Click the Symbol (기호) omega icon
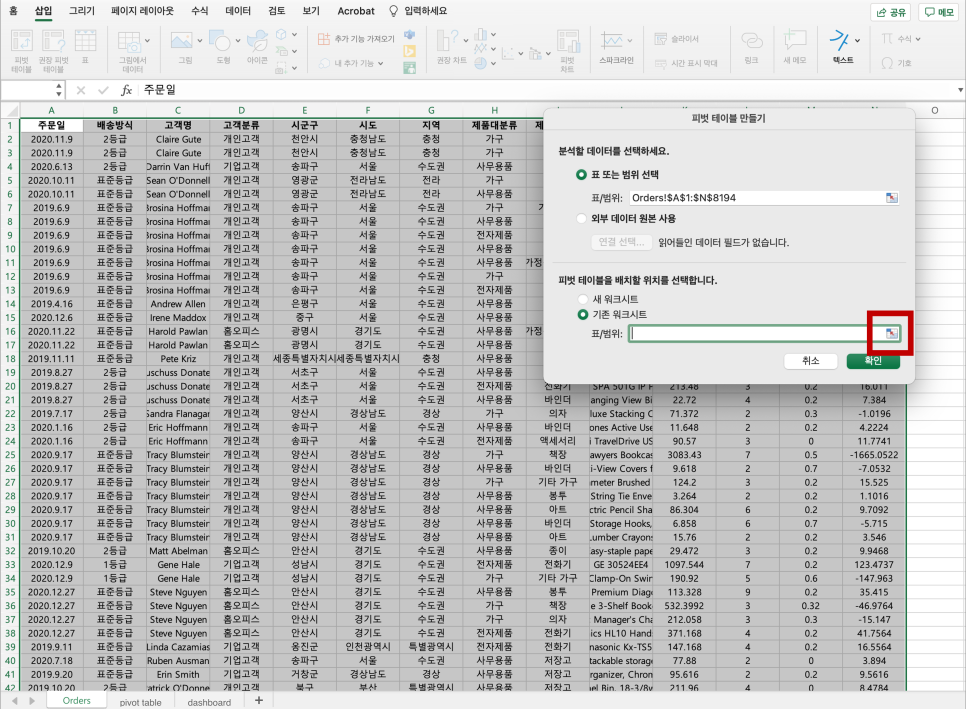This screenshot has width=966, height=709. 887,63
